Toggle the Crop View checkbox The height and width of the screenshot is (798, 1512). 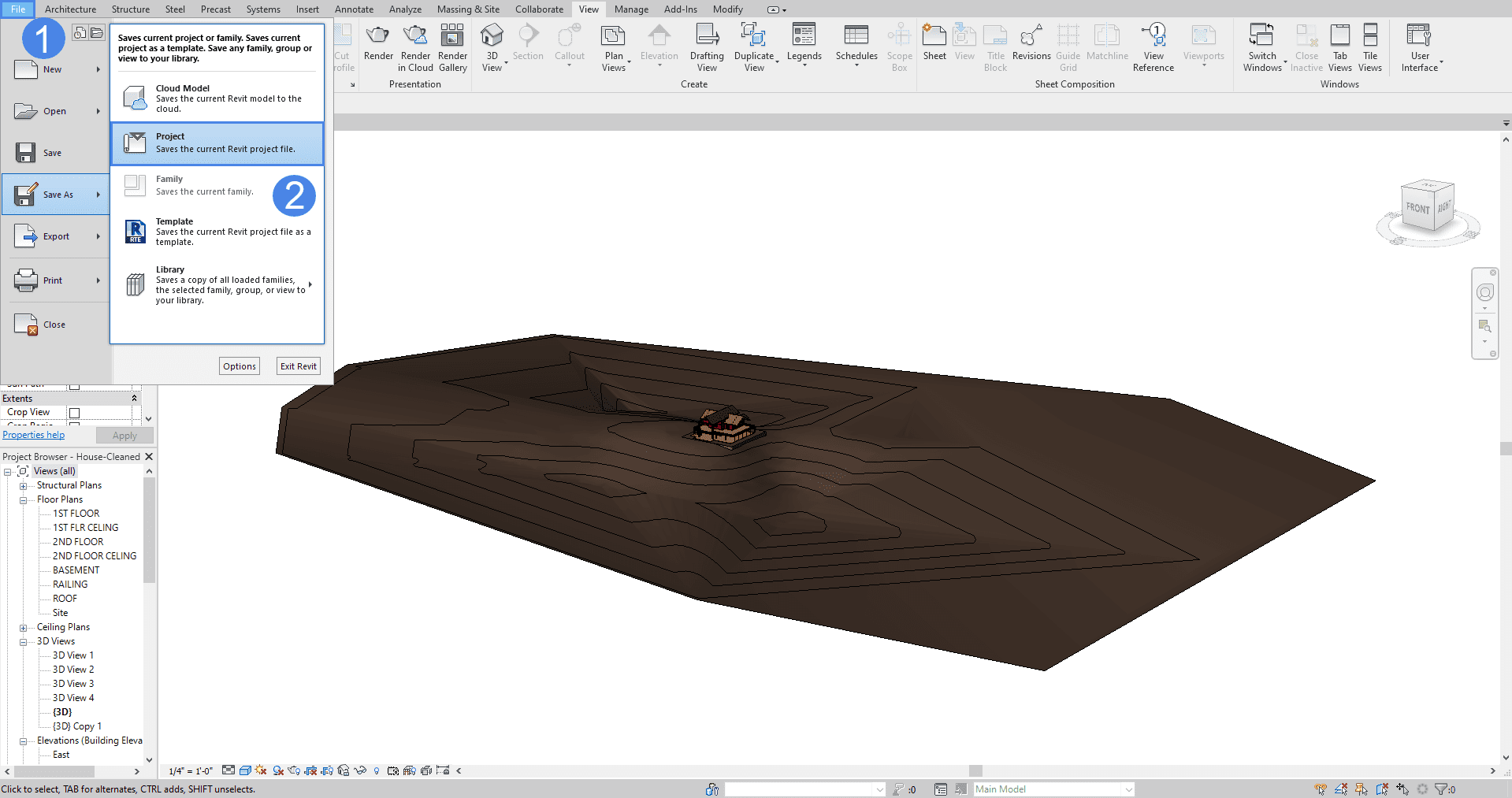74,413
